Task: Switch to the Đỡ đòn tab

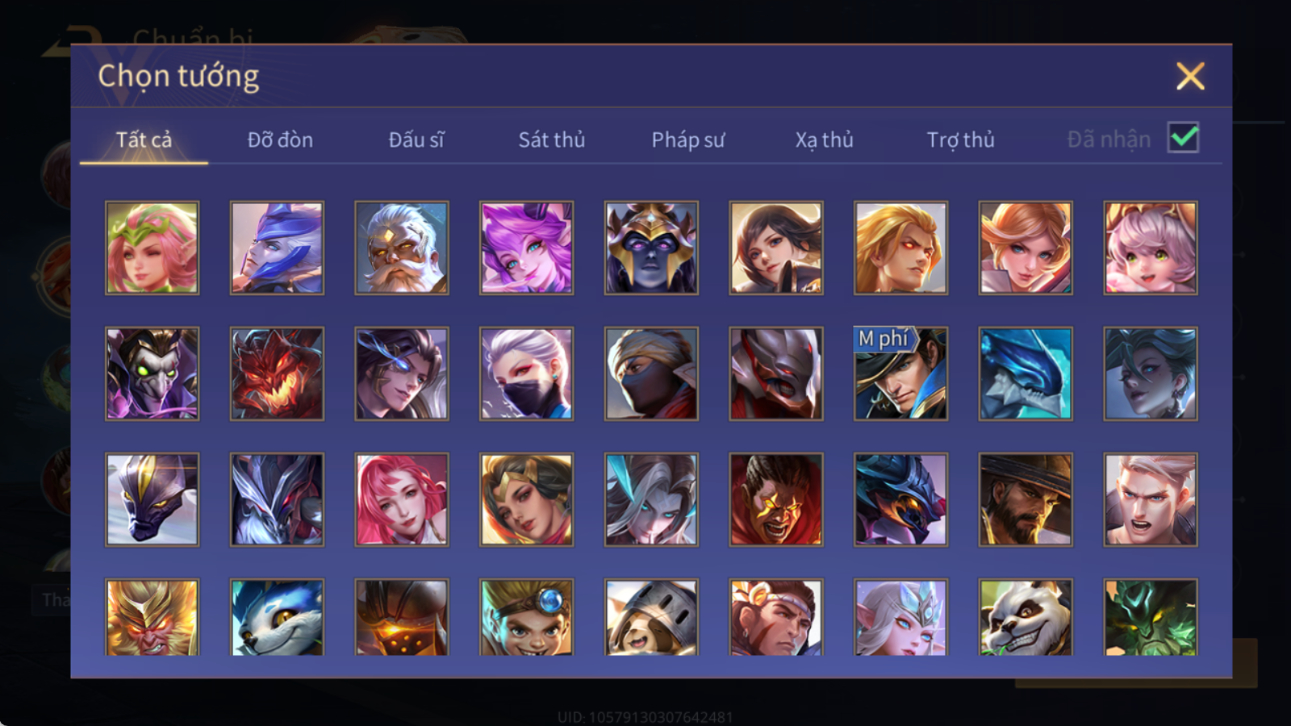Action: [280, 140]
